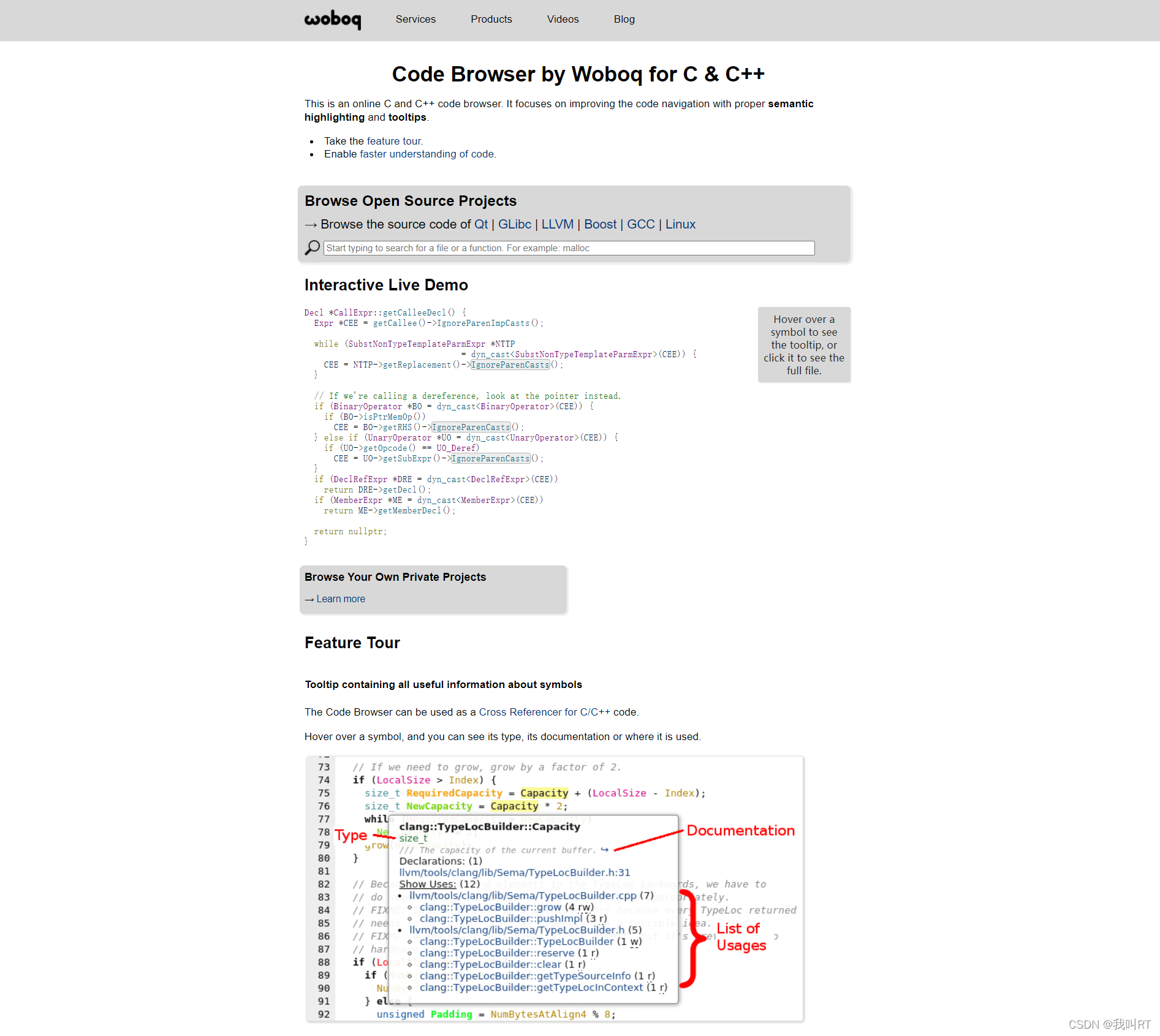Click the woboq logo
The width and height of the screenshot is (1160, 1036).
click(333, 20)
